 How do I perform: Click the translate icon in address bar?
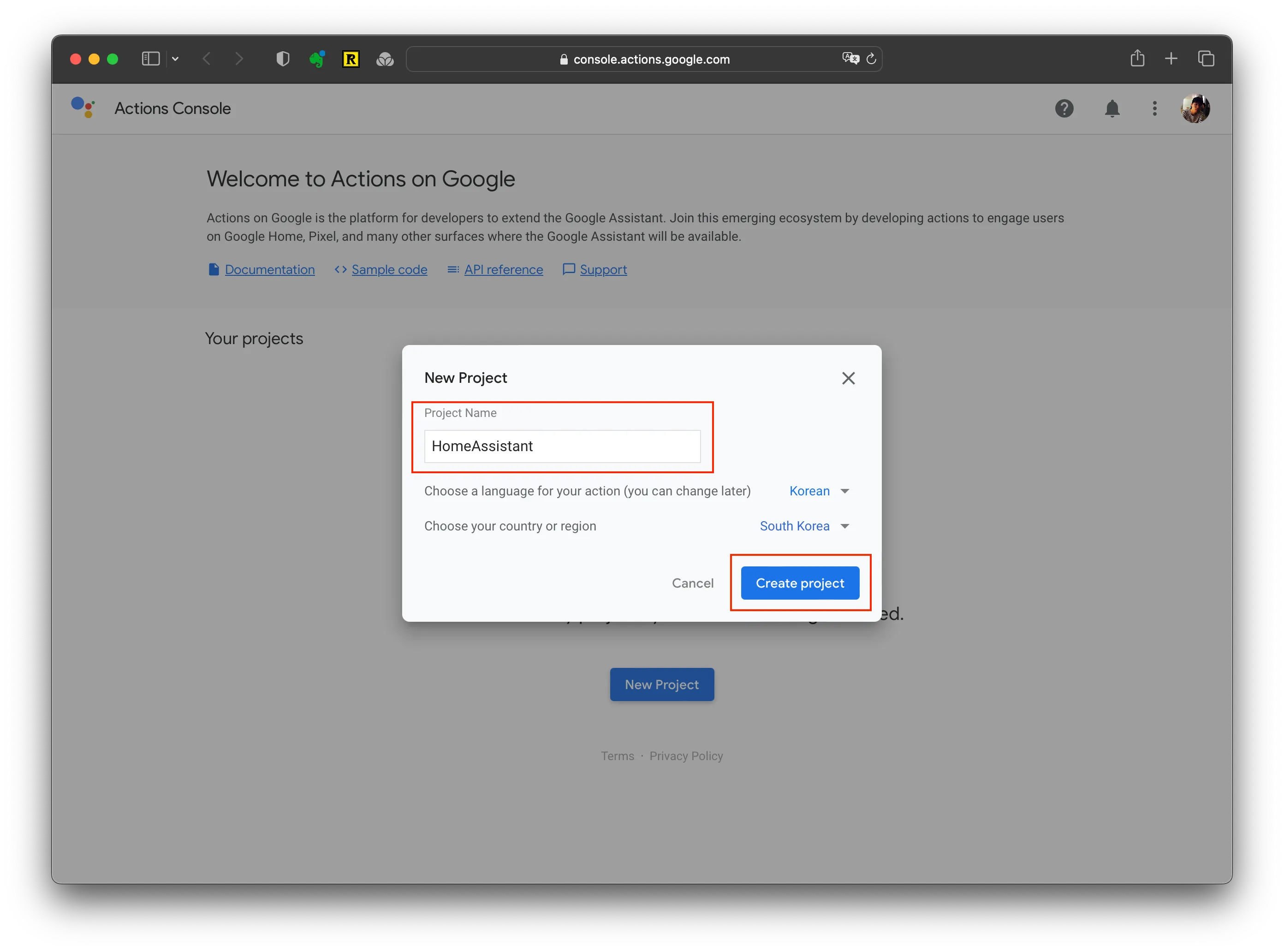(x=850, y=58)
